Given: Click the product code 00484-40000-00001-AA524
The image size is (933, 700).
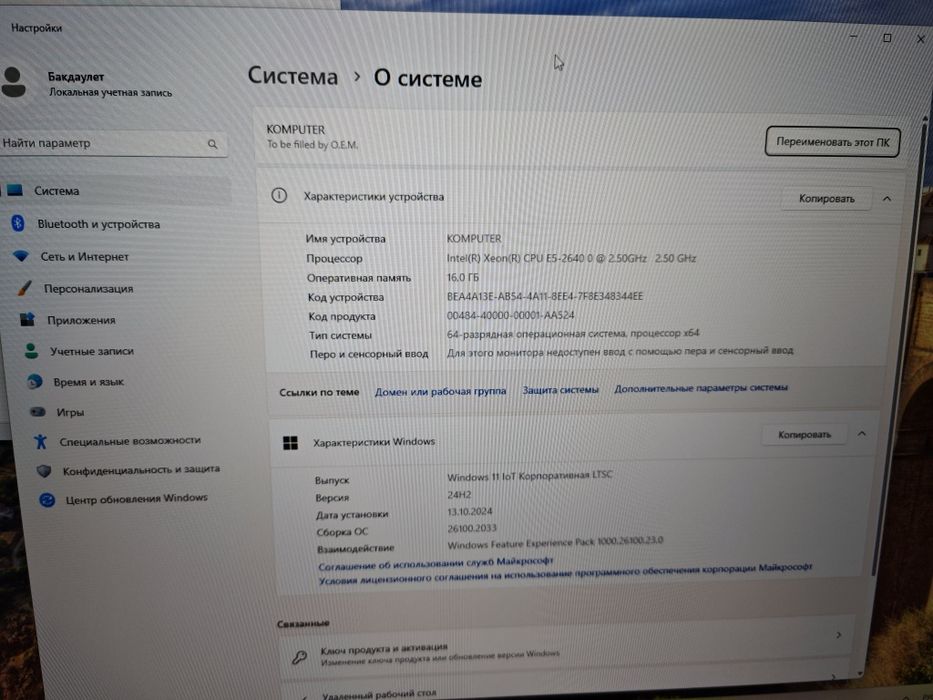Looking at the screenshot, I should [511, 315].
